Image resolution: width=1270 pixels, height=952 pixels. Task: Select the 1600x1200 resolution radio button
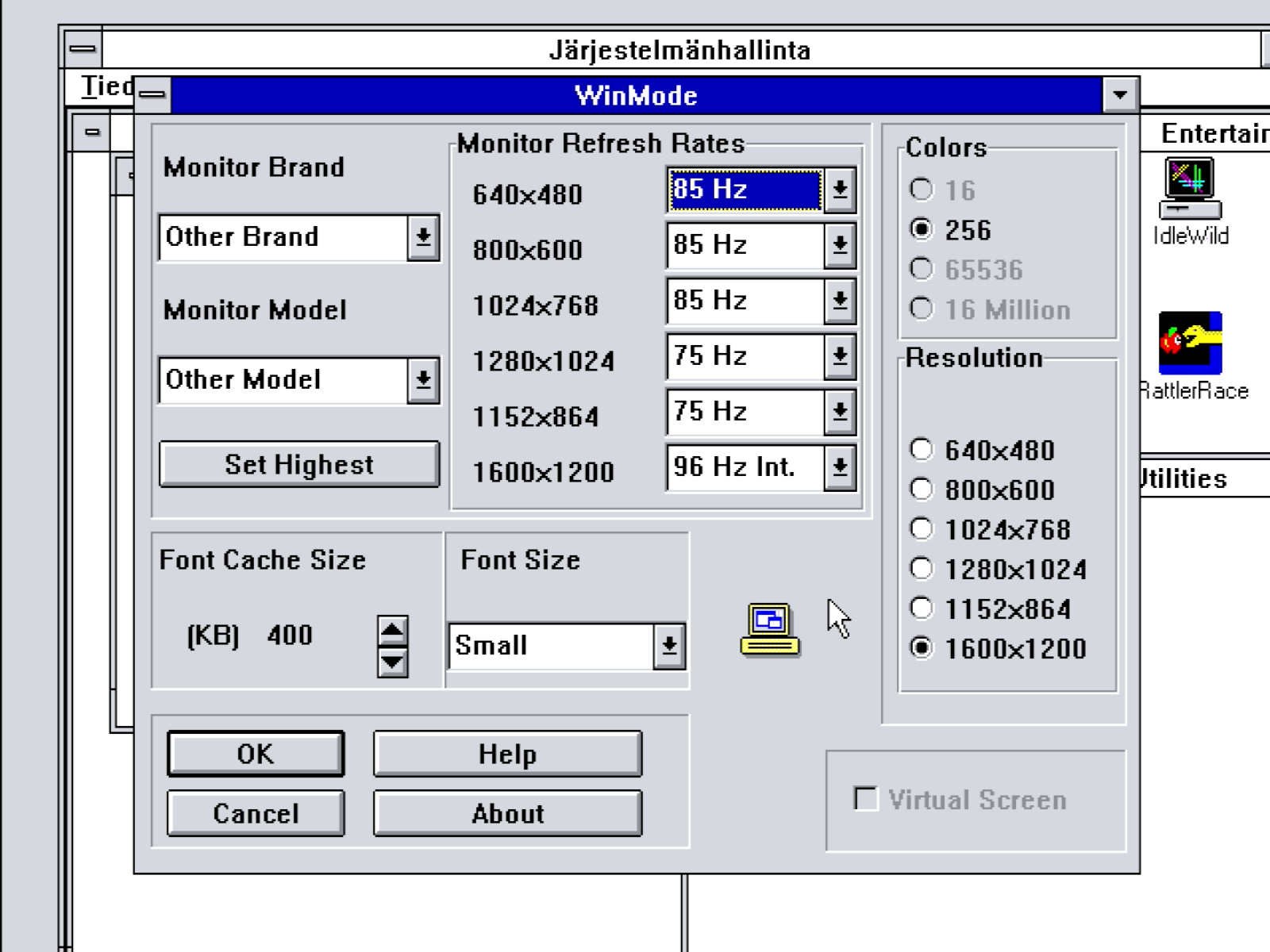pos(921,648)
